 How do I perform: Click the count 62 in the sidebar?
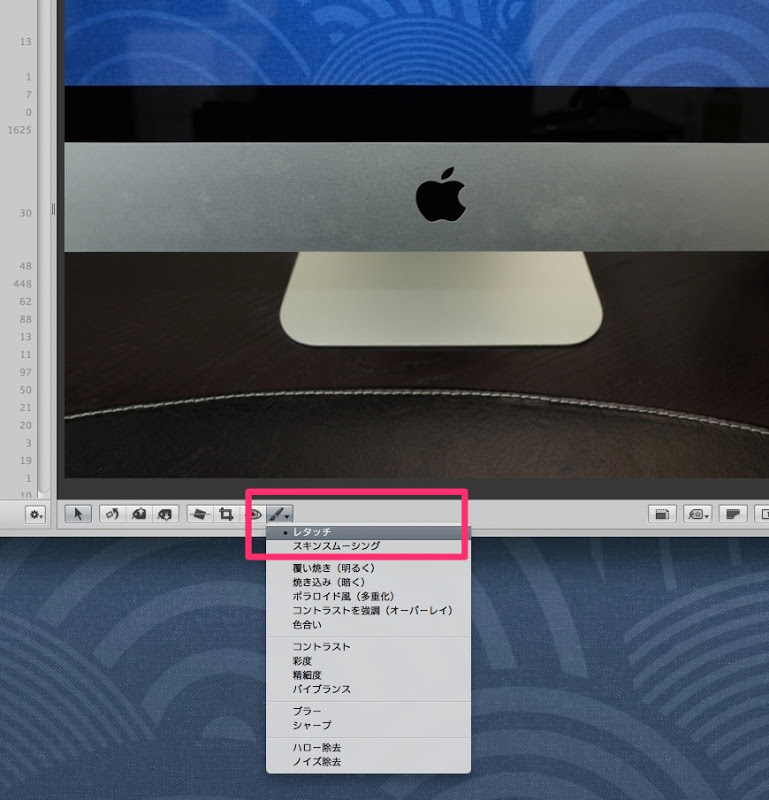26,302
